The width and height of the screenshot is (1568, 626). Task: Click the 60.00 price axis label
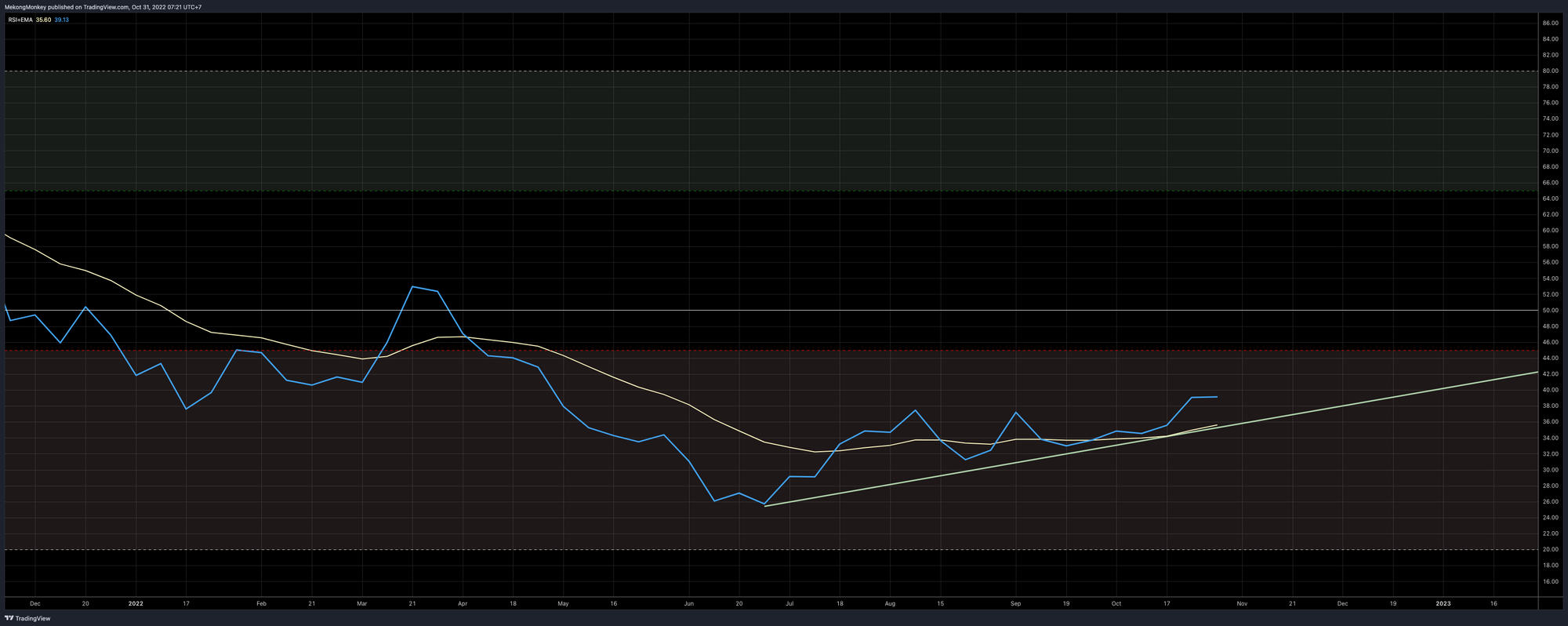click(x=1550, y=231)
